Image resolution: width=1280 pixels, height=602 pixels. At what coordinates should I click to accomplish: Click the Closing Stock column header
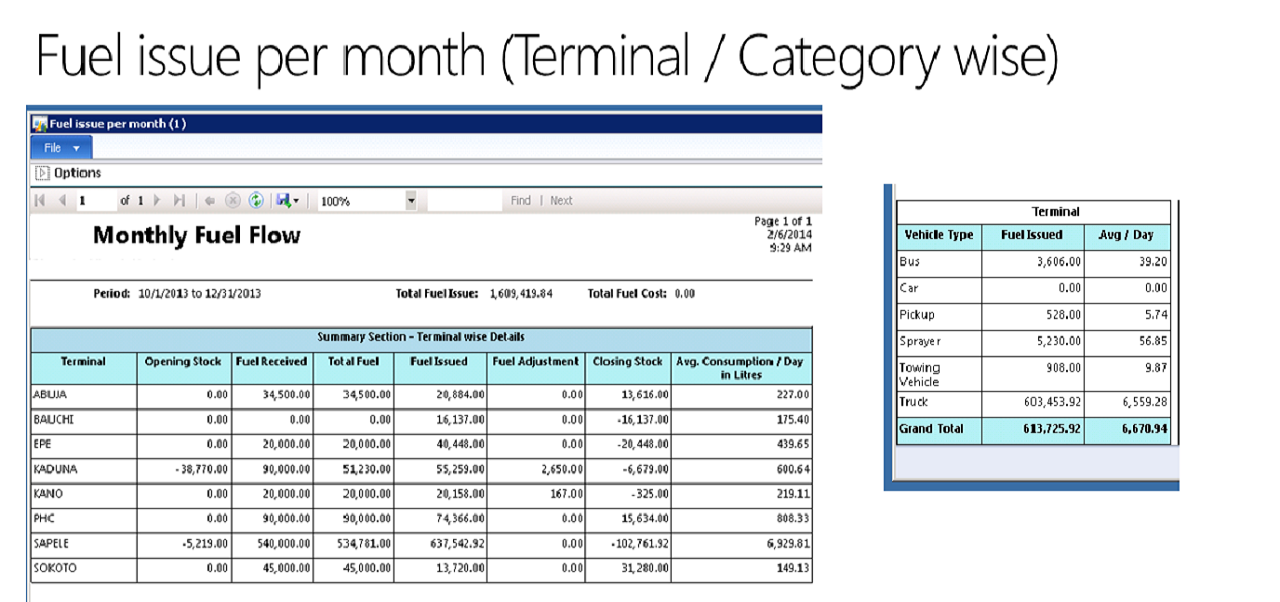(x=627, y=361)
